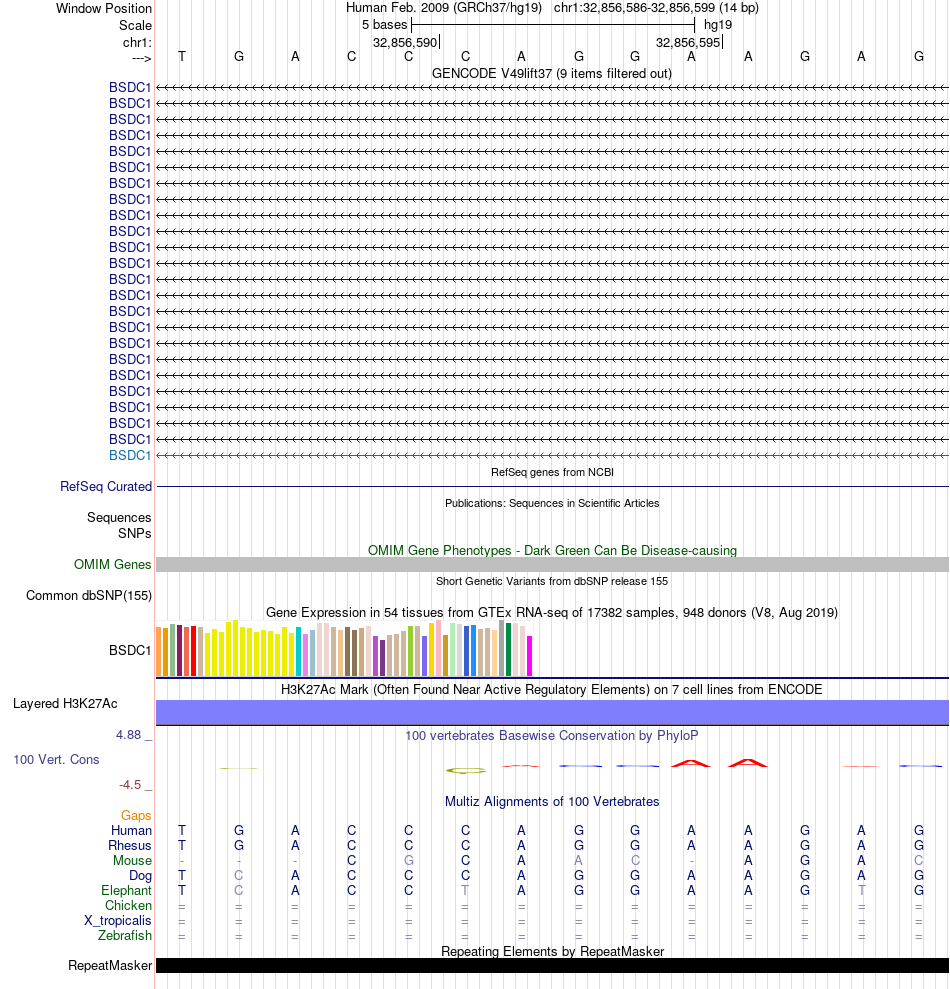The image size is (950, 989).
Task: Open the RefSeq genes from NCBI title
Action: coord(552,472)
